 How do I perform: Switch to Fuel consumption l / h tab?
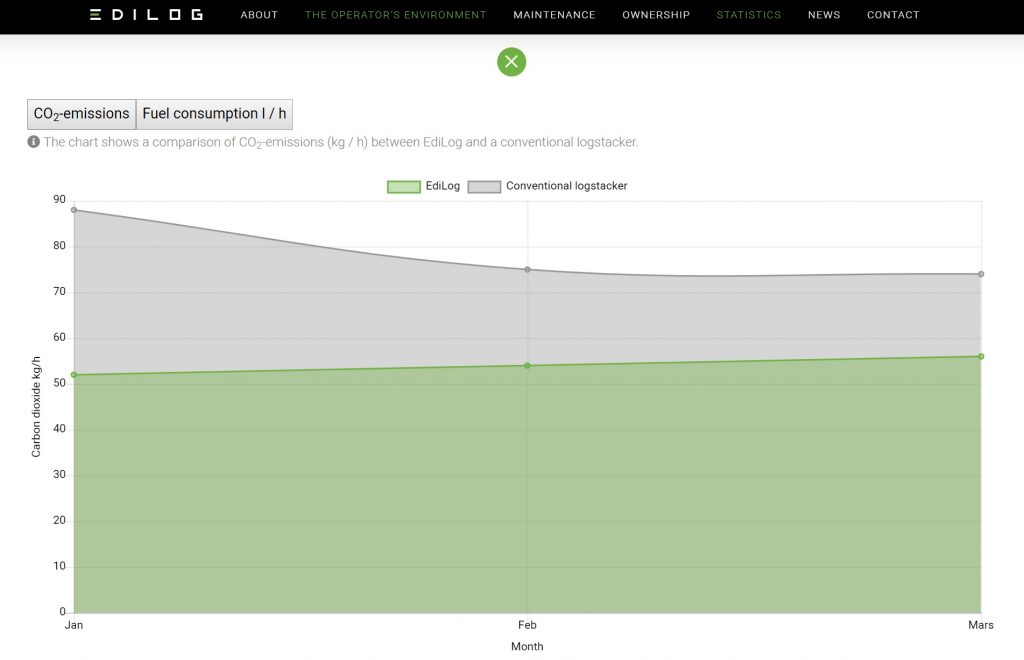pyautogui.click(x=214, y=114)
